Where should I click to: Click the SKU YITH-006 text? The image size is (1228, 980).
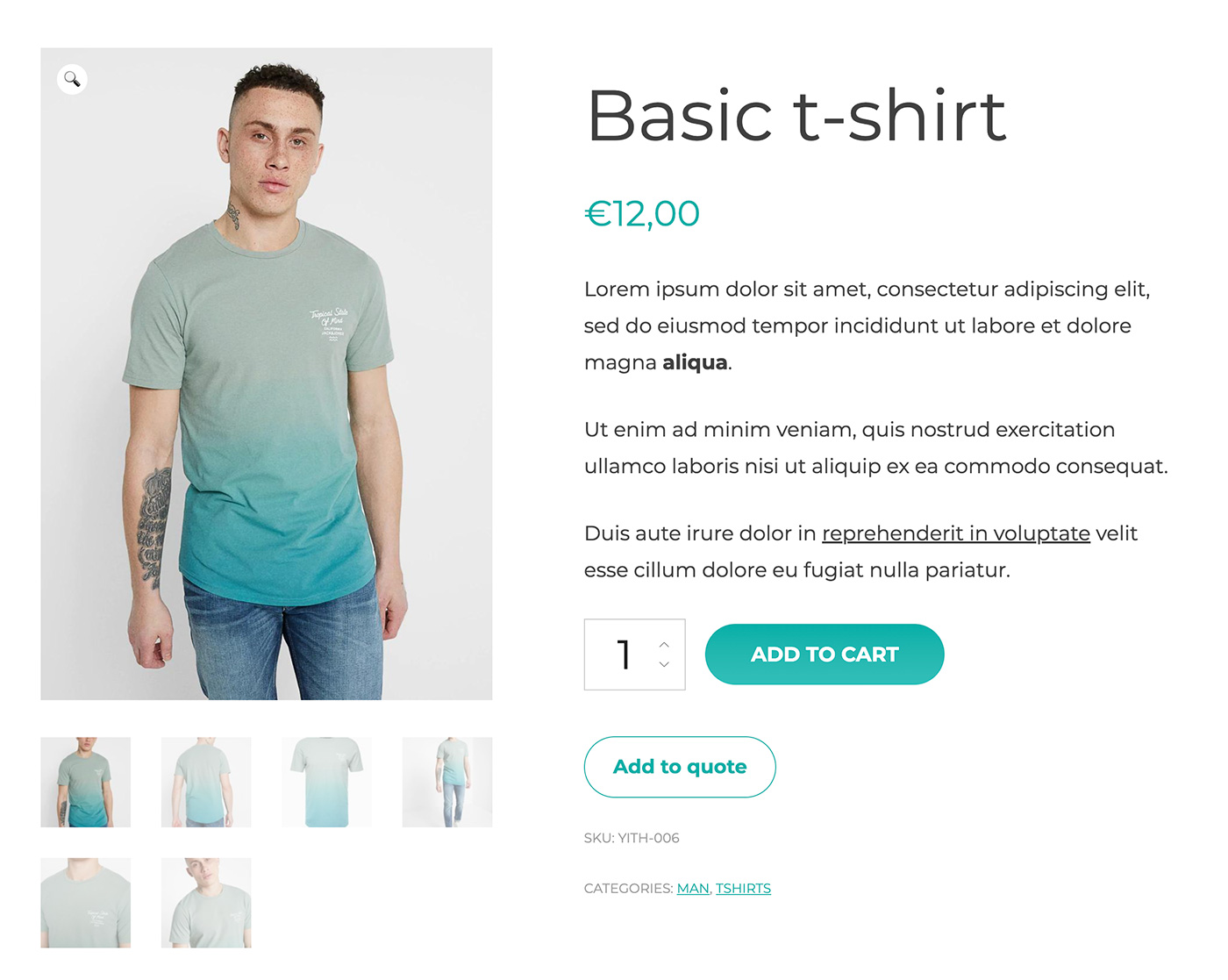(632, 838)
